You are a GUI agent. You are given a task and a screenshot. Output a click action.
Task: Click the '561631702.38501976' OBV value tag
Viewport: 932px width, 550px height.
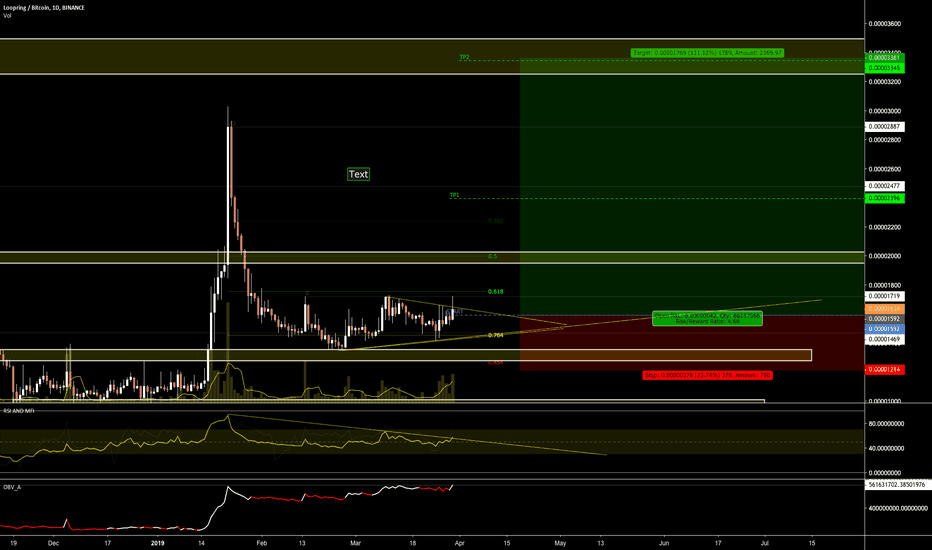tap(897, 485)
